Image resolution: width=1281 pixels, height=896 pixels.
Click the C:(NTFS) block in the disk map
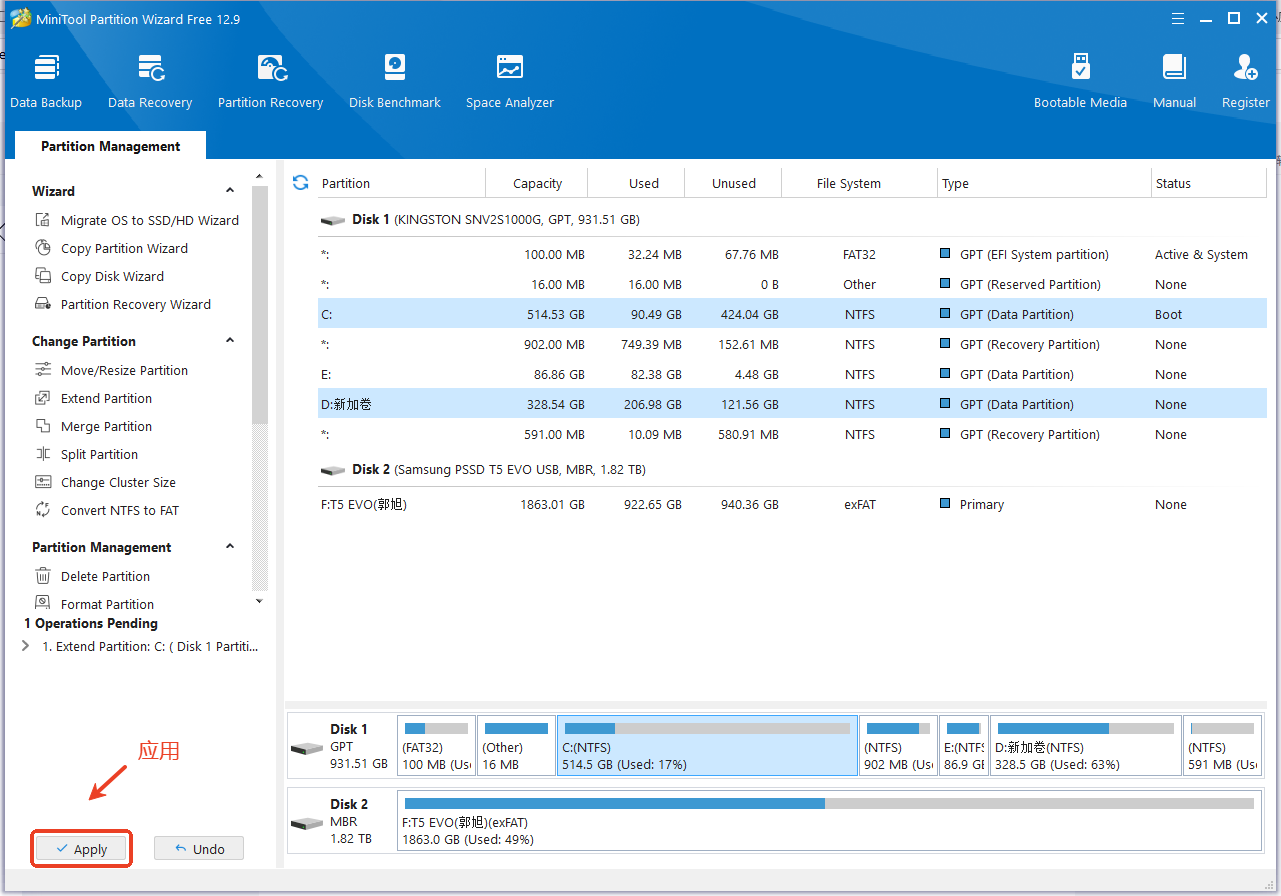[707, 745]
